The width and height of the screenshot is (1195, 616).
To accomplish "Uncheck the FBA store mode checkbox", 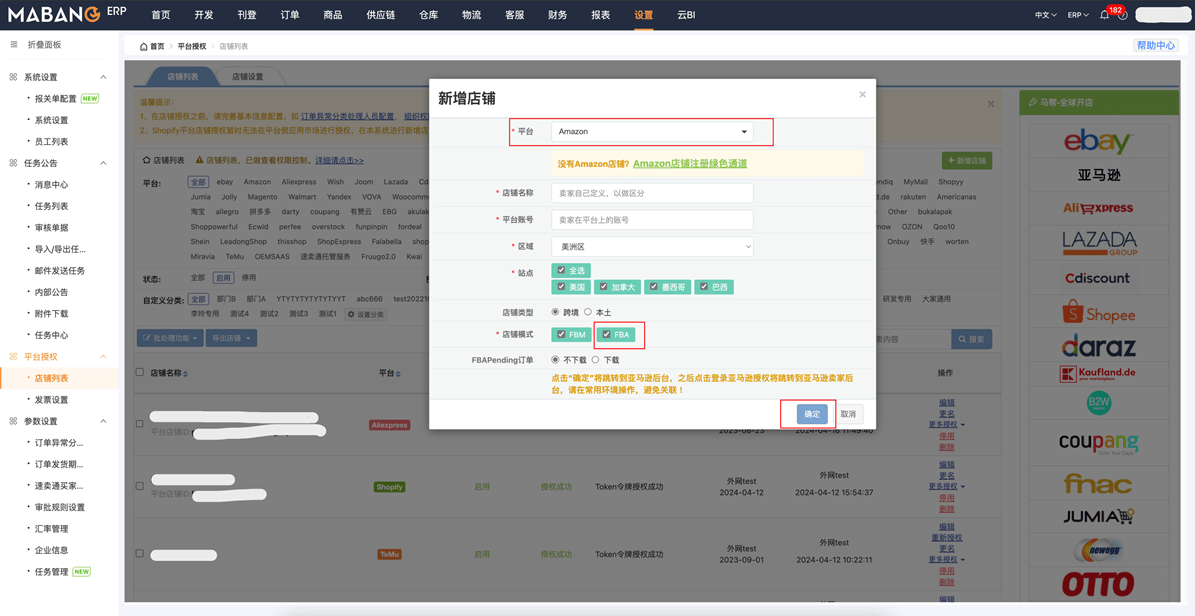I will (606, 335).
